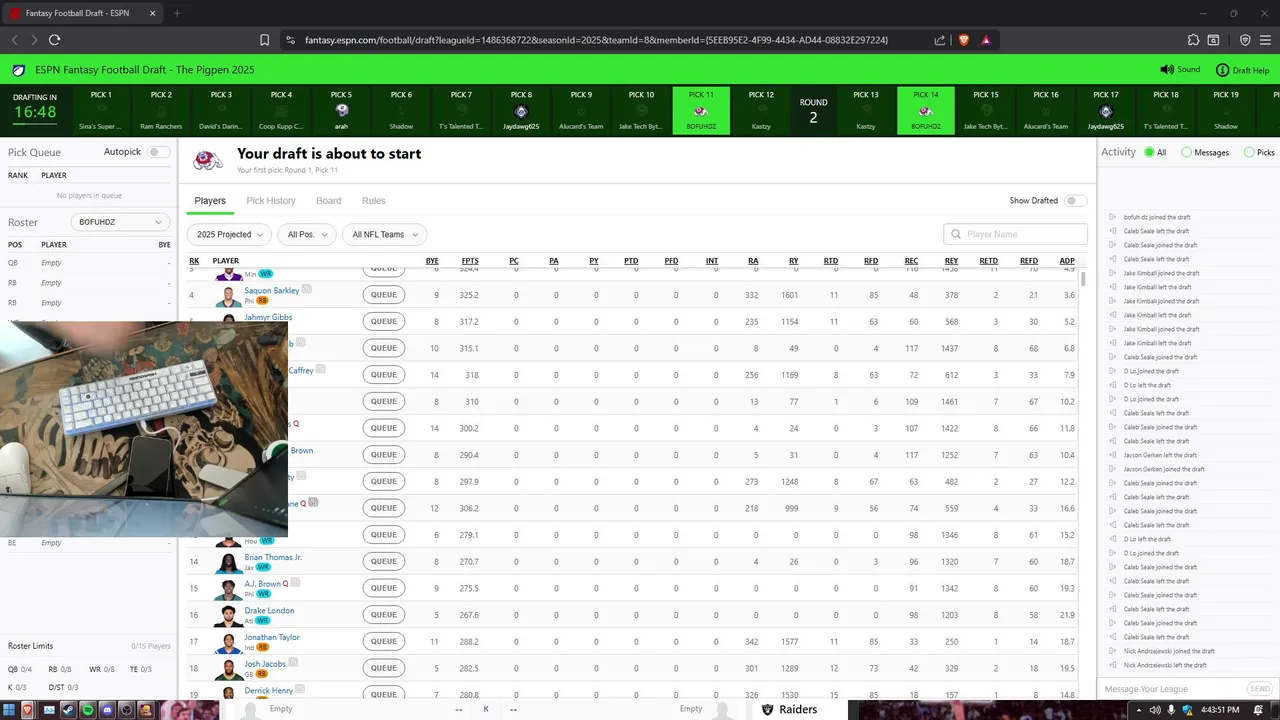Queue Jonathan Taylor
This screenshot has height=720, width=1280.
[x=384, y=641]
